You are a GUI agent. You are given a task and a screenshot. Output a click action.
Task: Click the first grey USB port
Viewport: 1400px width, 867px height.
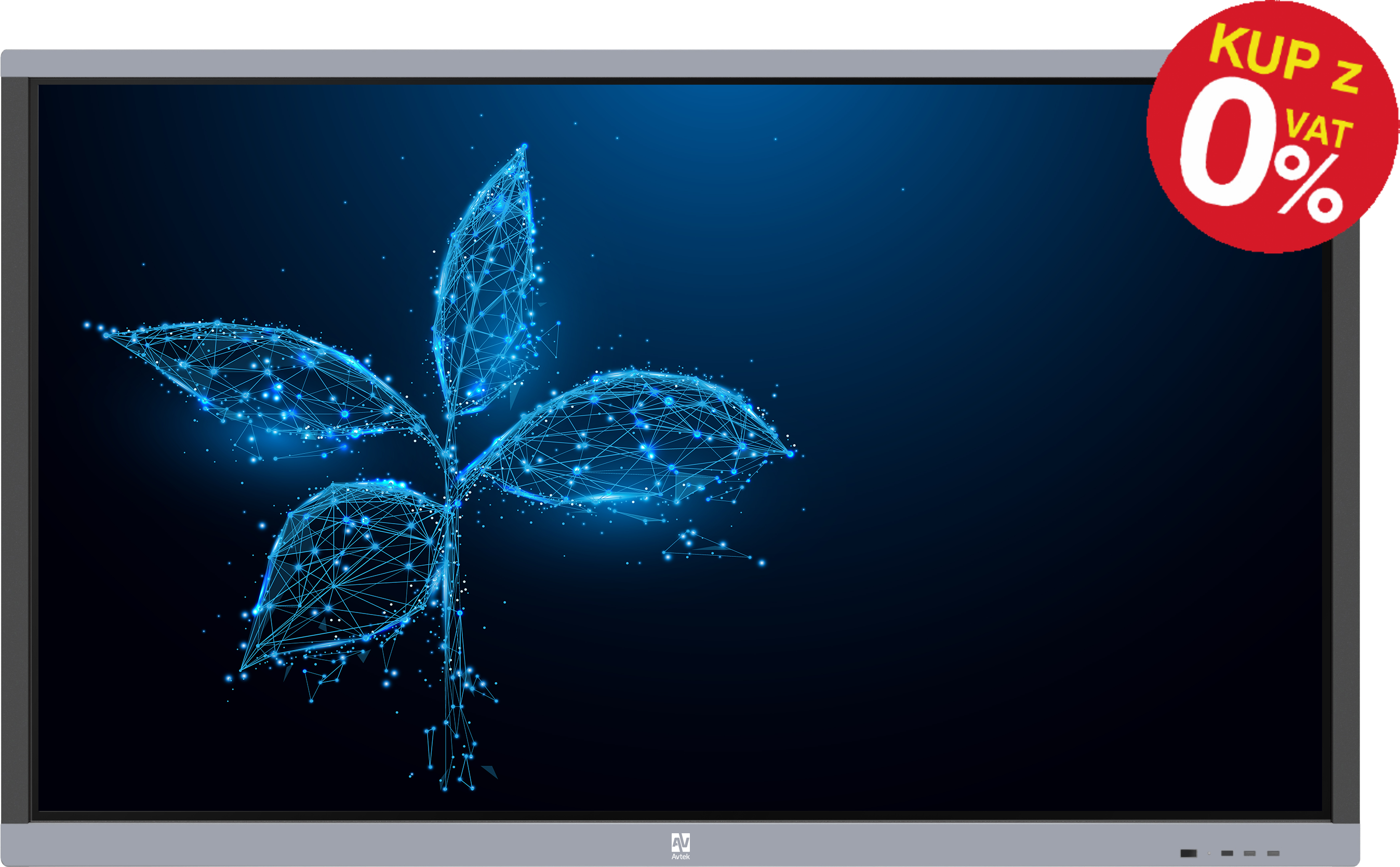click(1250, 854)
